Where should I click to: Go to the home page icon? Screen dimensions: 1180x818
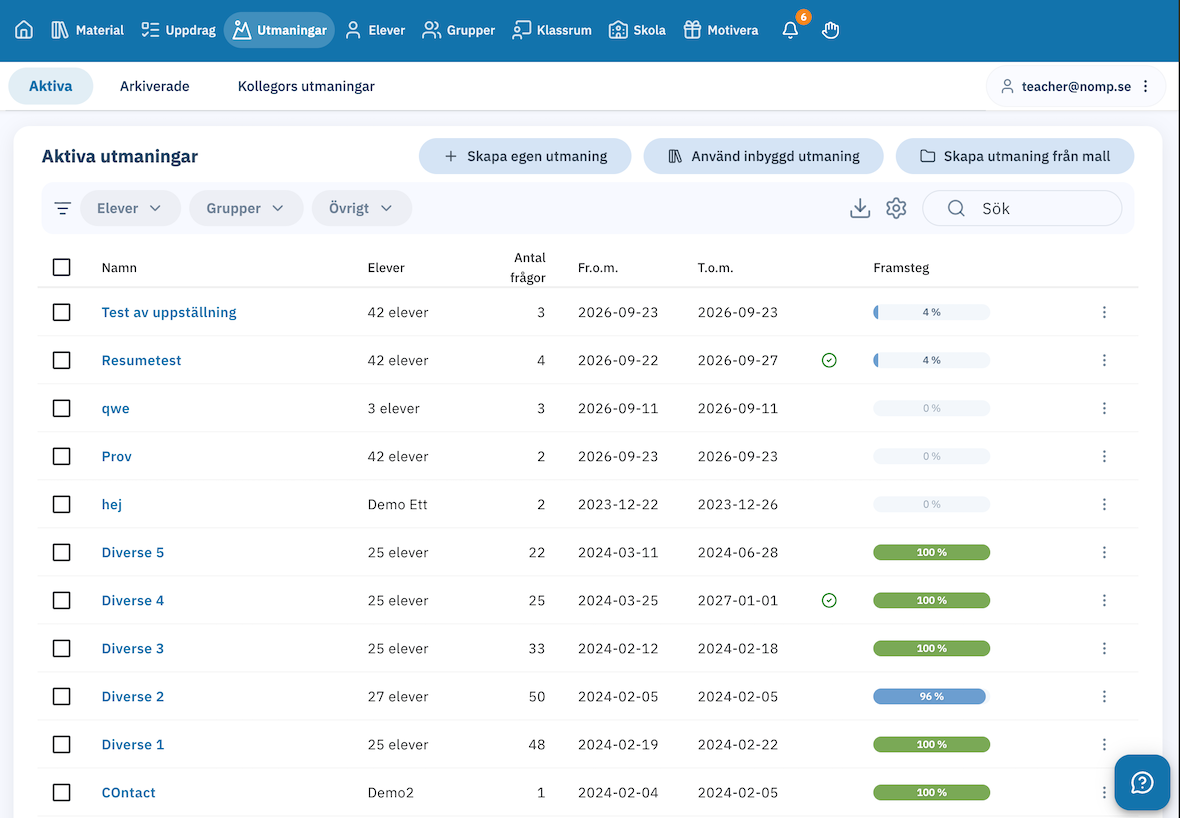point(24,30)
